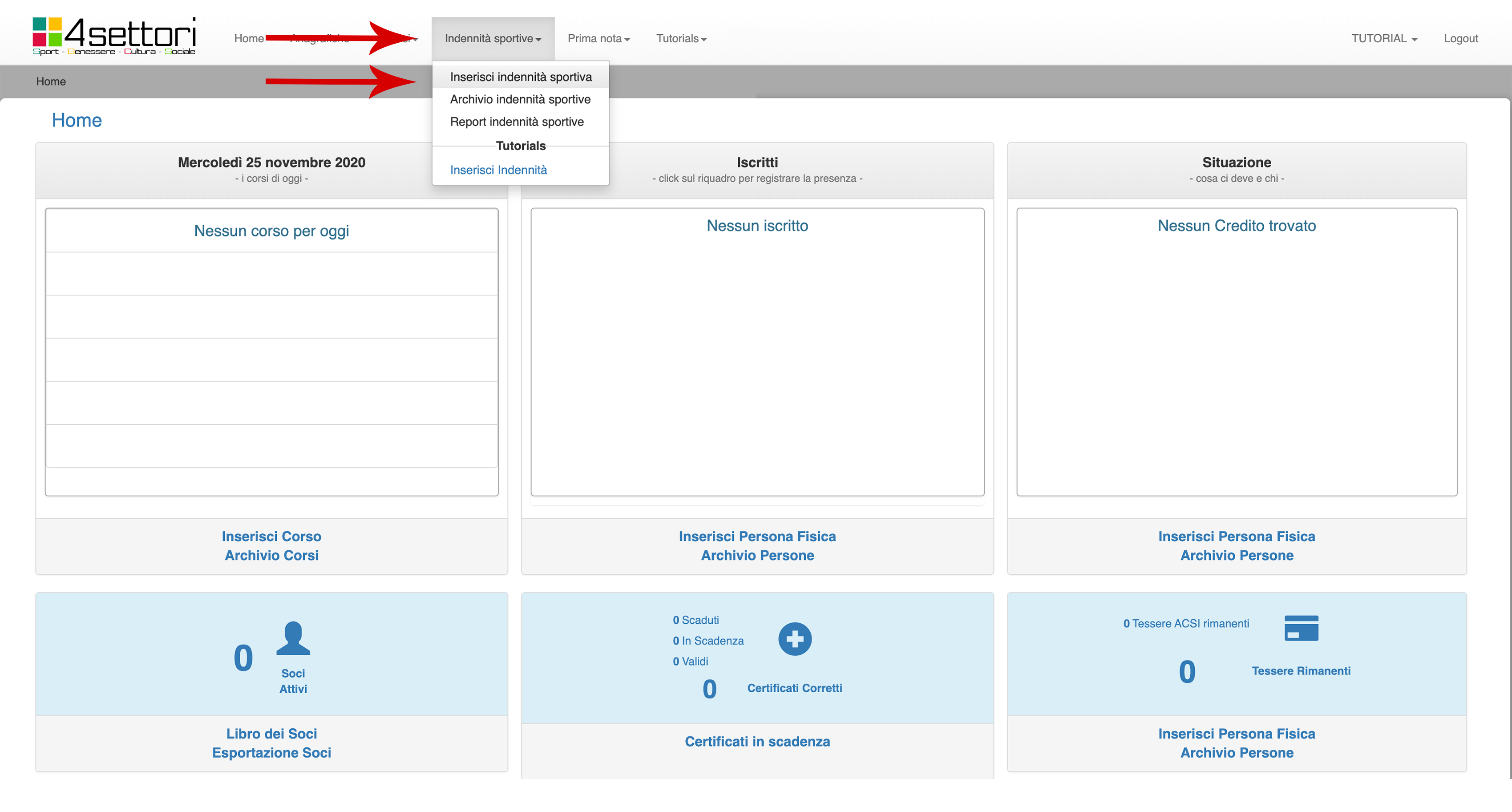Screen dimensions: 1512x812
Task: Open the Inserisci Indennità tutorial link
Action: click(498, 170)
